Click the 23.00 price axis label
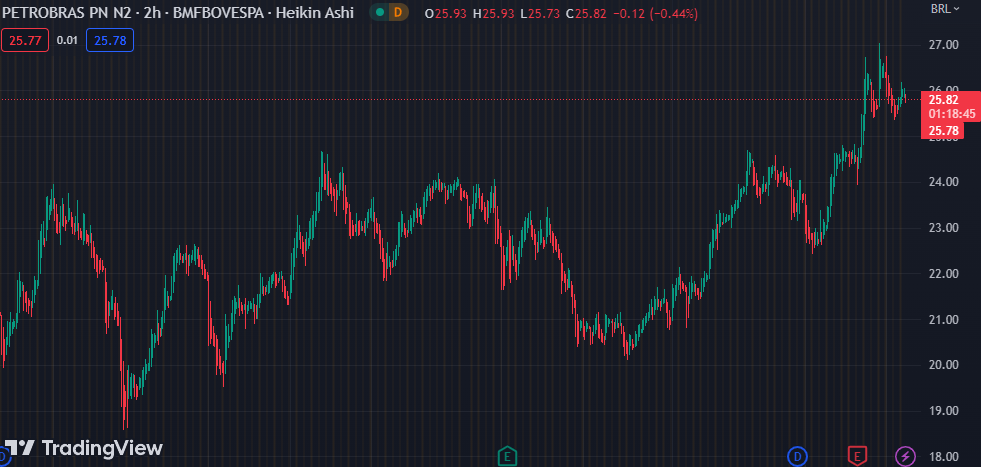The image size is (981, 467). tap(943, 228)
